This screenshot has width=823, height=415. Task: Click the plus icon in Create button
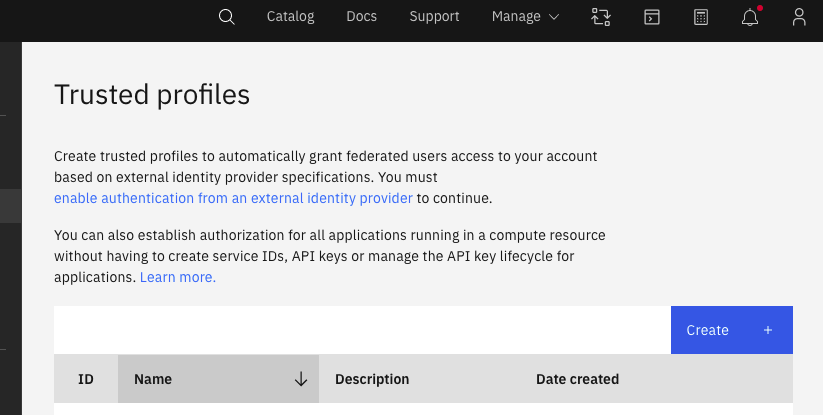click(x=768, y=330)
